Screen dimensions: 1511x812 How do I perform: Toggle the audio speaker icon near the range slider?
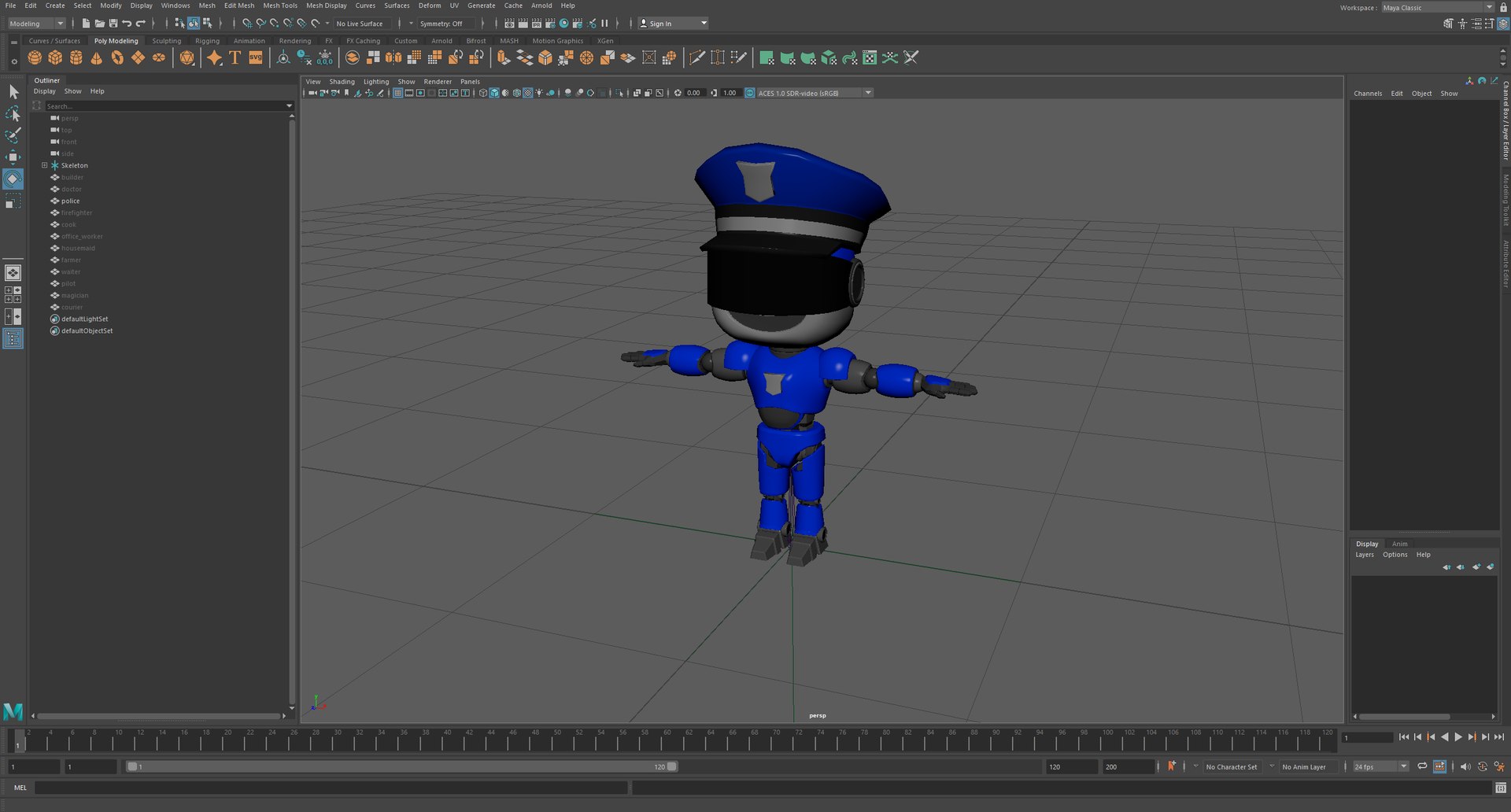(x=1465, y=766)
